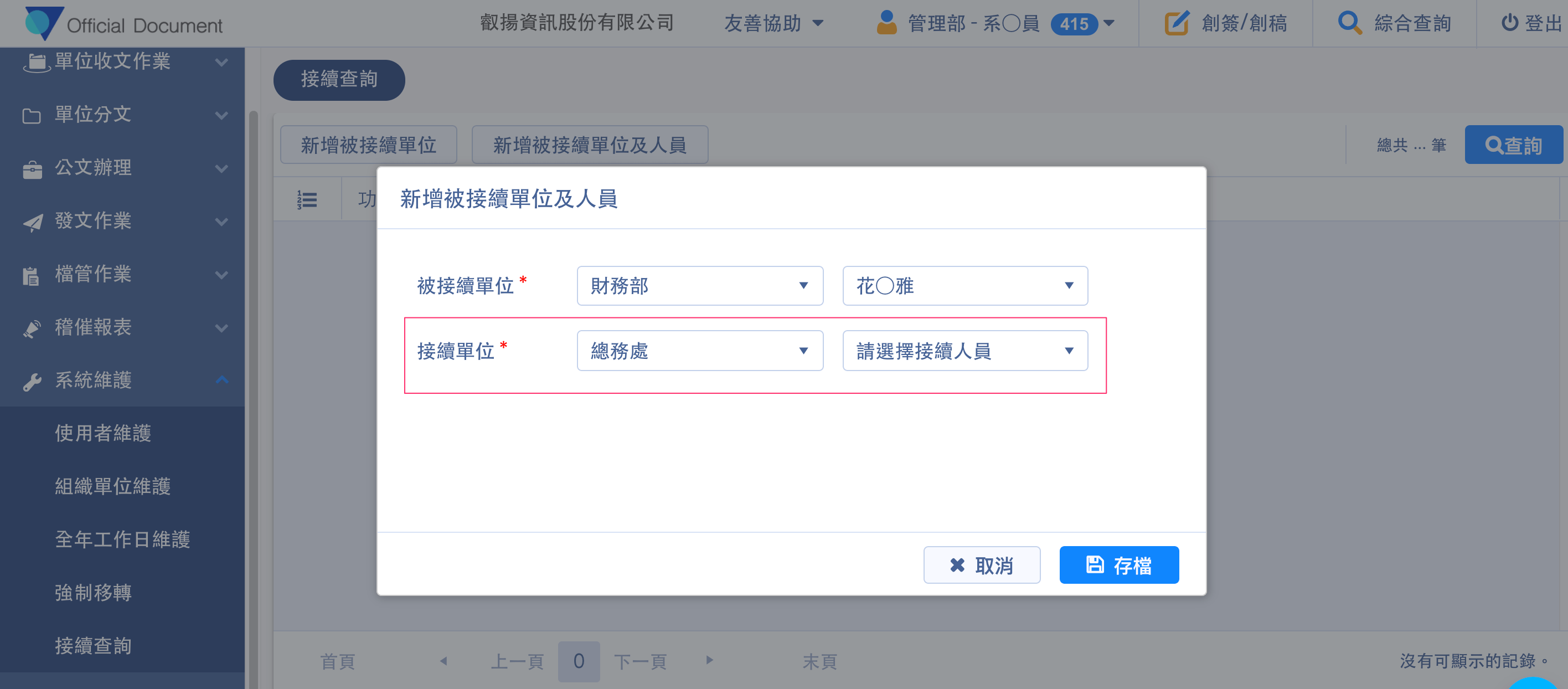Click the Official Document logo icon
The image size is (1568, 689).
42,23
